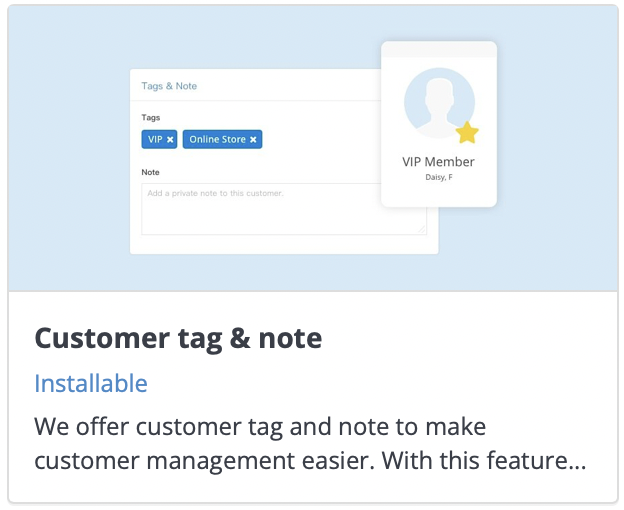Remove the Online Store tag x icon
Image resolution: width=624 pixels, height=510 pixels.
pyautogui.click(x=253, y=140)
